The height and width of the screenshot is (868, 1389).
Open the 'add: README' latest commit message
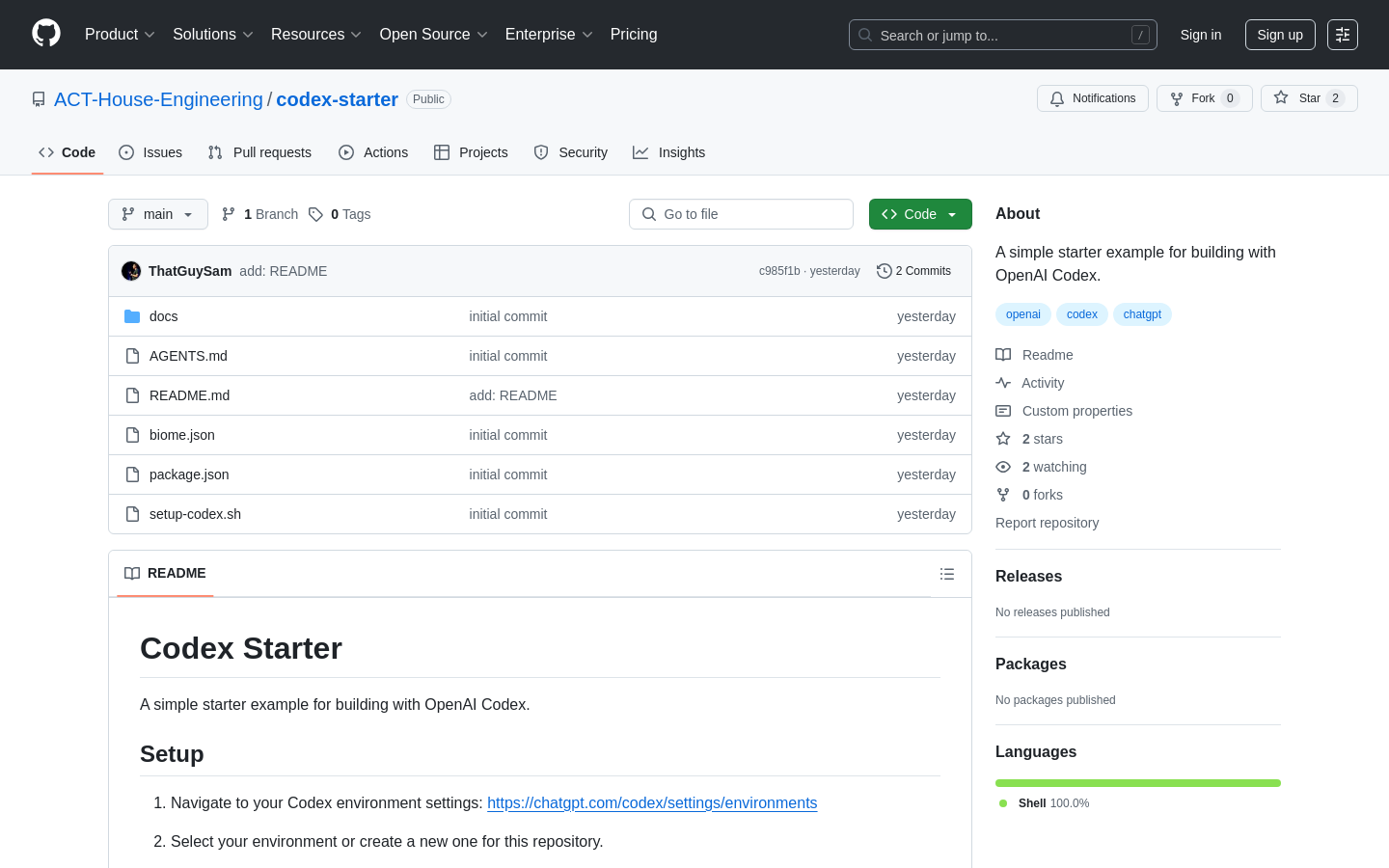point(284,271)
